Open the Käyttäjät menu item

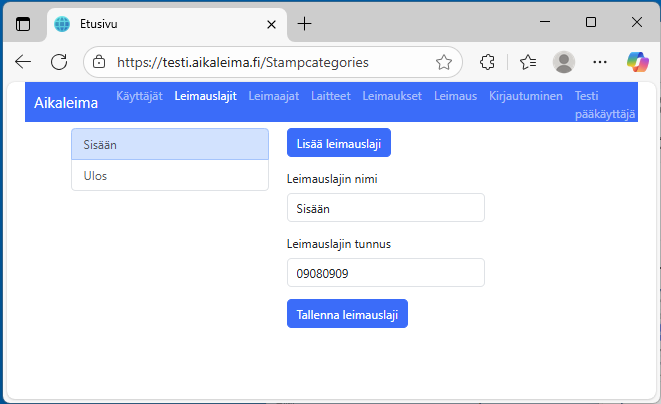[x=140, y=96]
